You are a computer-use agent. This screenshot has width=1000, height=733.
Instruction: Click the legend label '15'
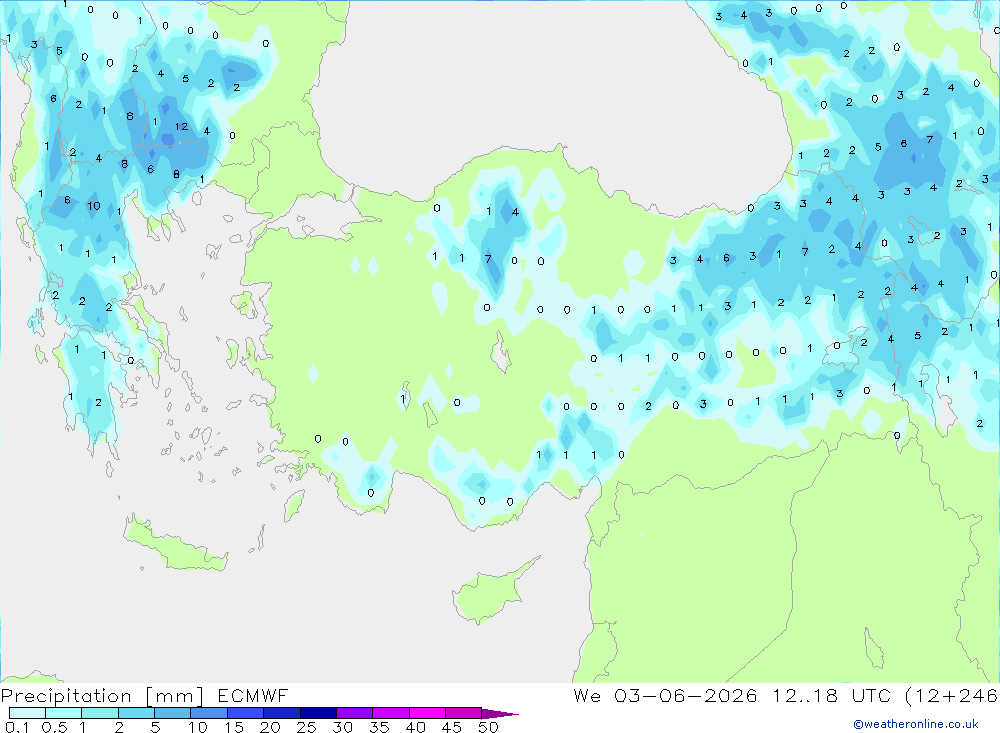[x=234, y=727]
